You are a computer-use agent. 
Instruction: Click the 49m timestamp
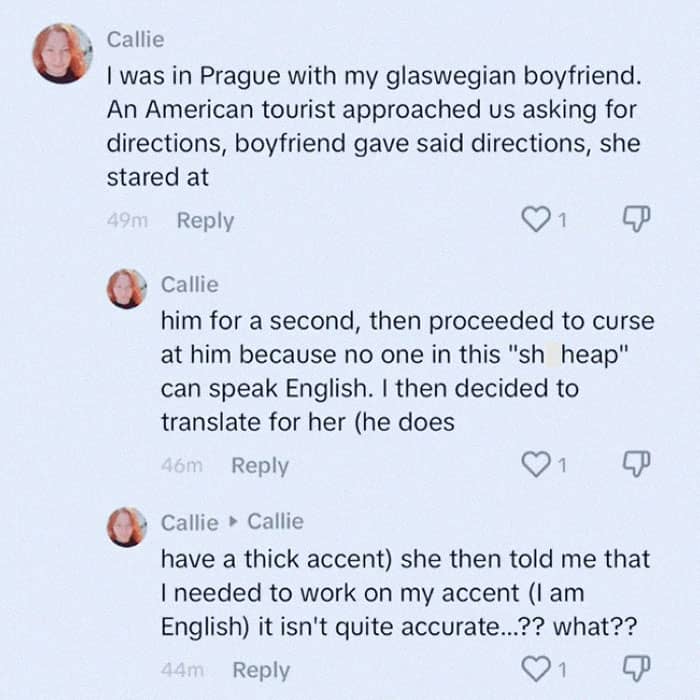tap(126, 222)
